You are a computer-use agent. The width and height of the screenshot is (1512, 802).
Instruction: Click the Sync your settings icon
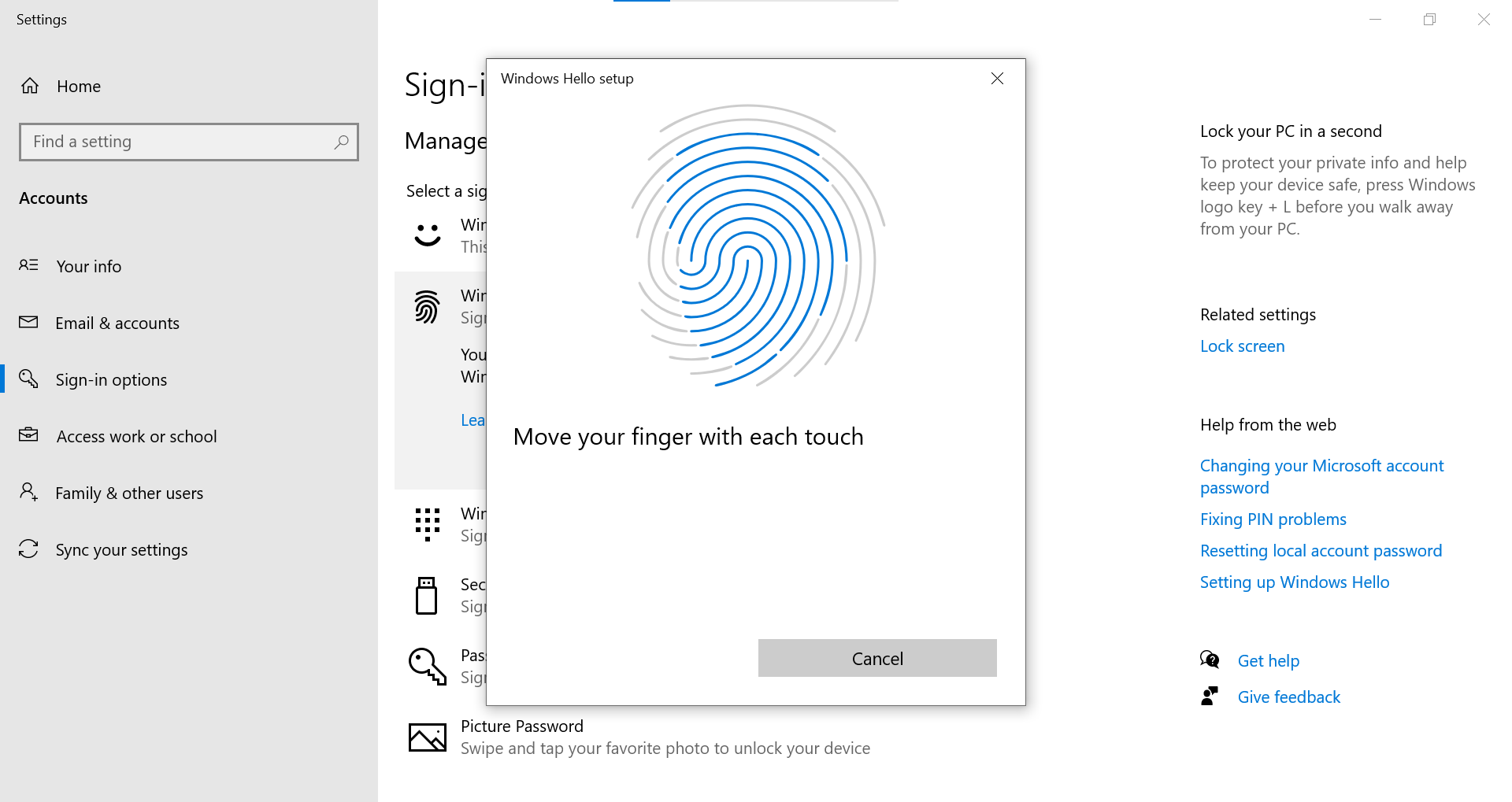click(28, 549)
